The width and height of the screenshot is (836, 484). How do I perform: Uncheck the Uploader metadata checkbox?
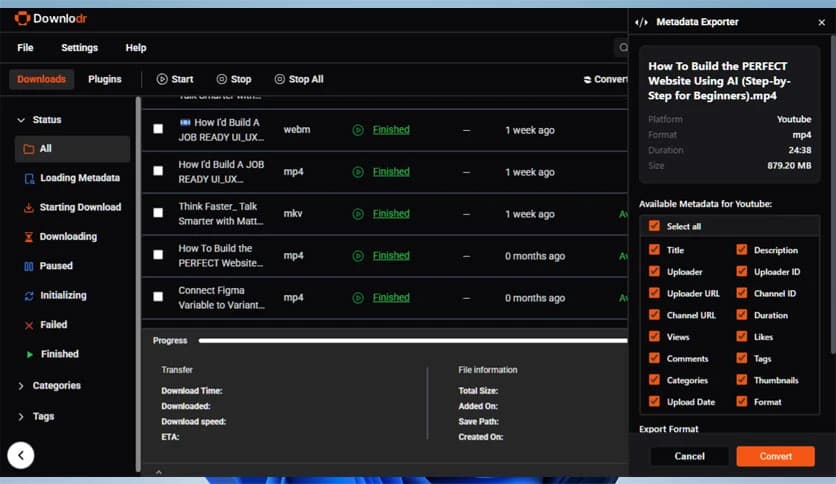pyautogui.click(x=654, y=271)
